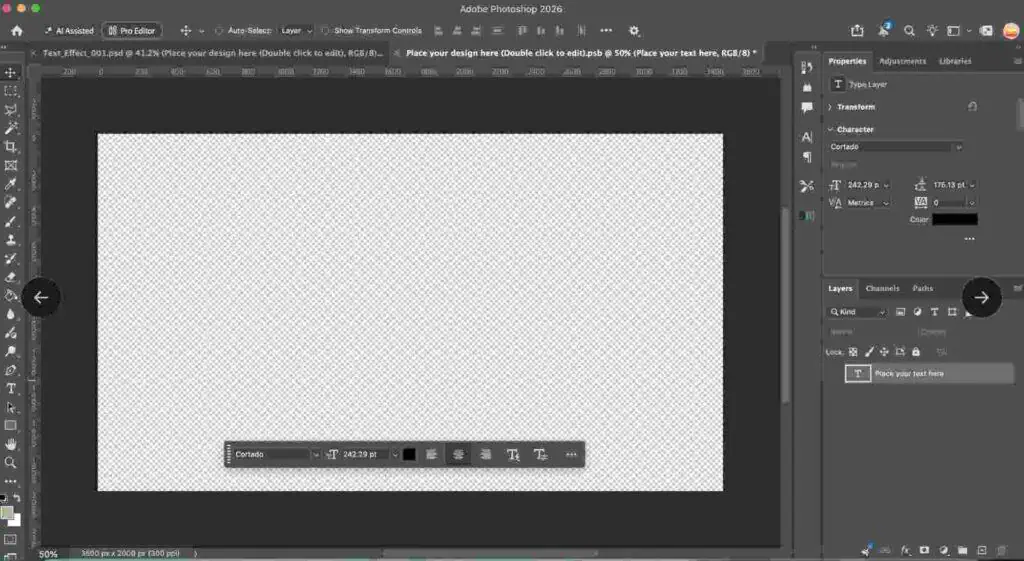
Task: Open floating bar font size dropdown
Action: 395,455
